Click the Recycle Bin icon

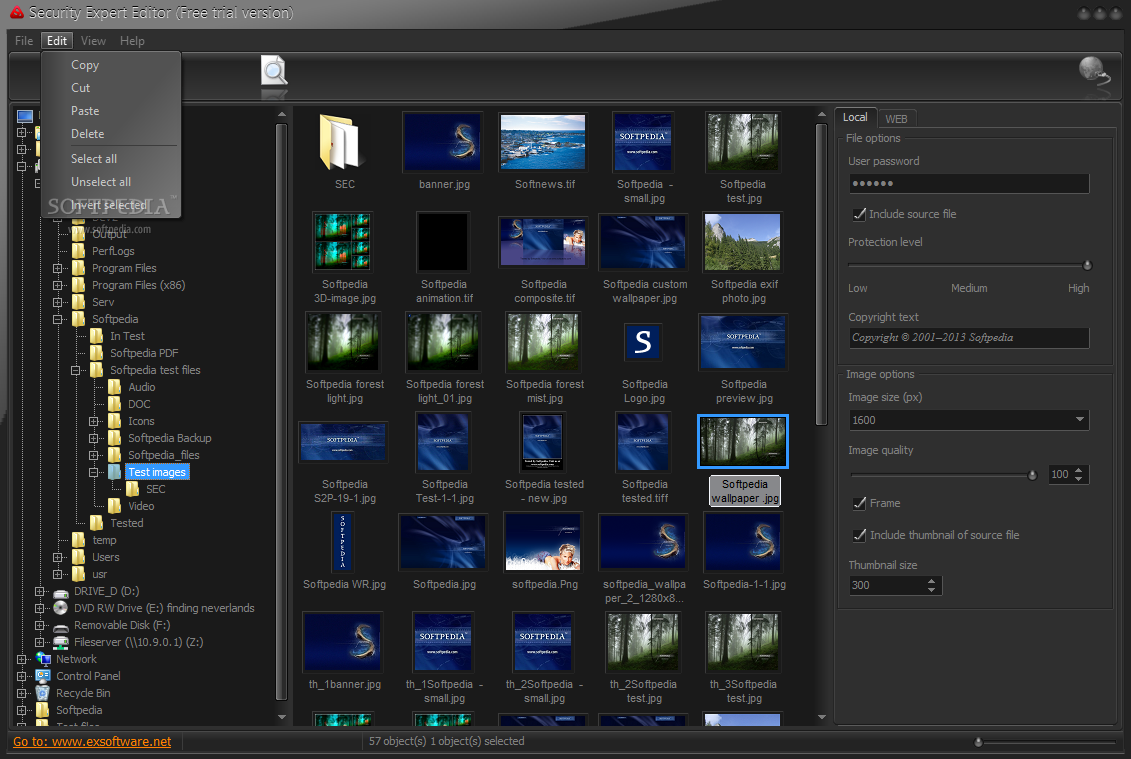coord(43,693)
